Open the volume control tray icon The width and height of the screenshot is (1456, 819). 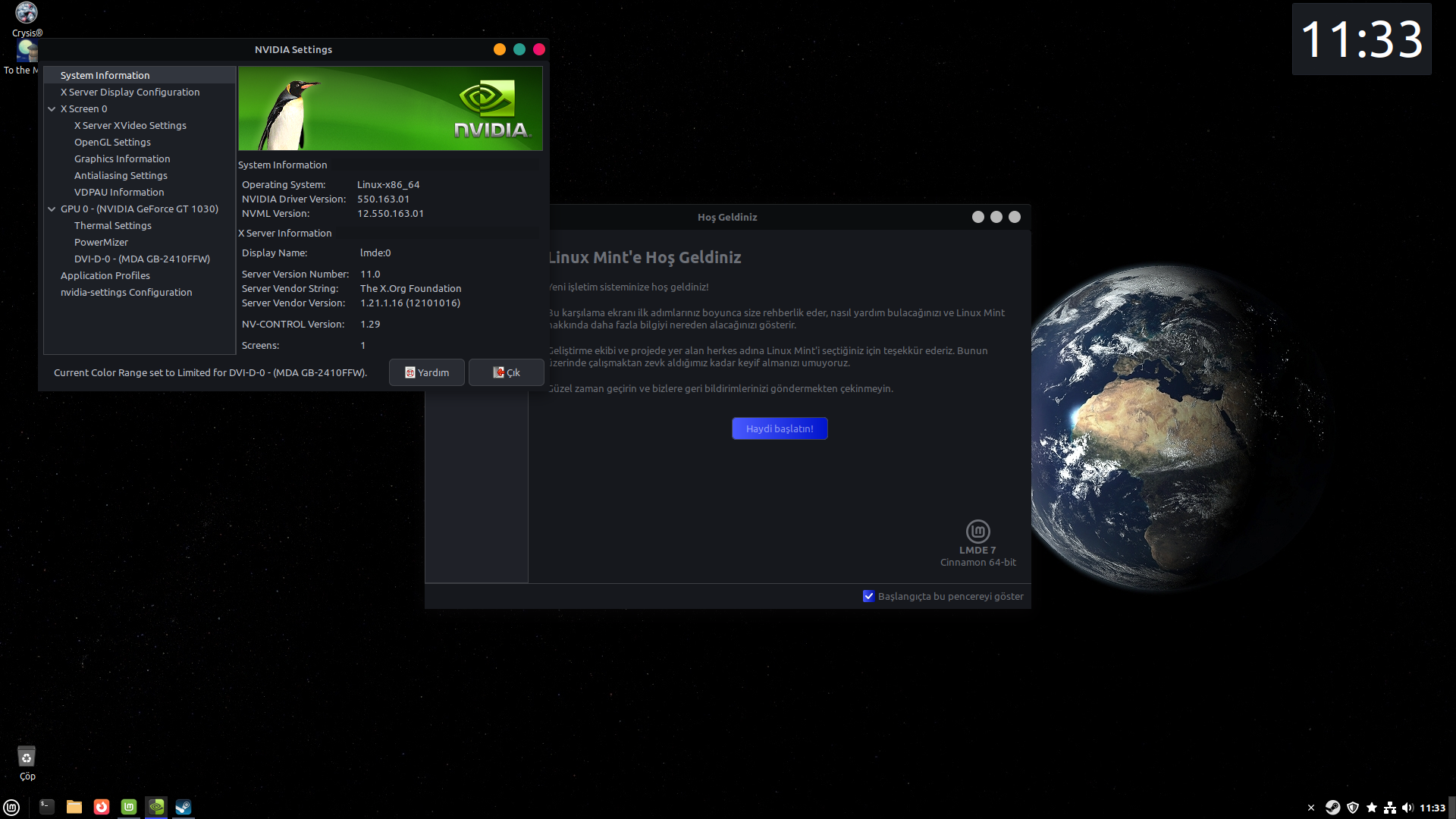click(x=1408, y=808)
